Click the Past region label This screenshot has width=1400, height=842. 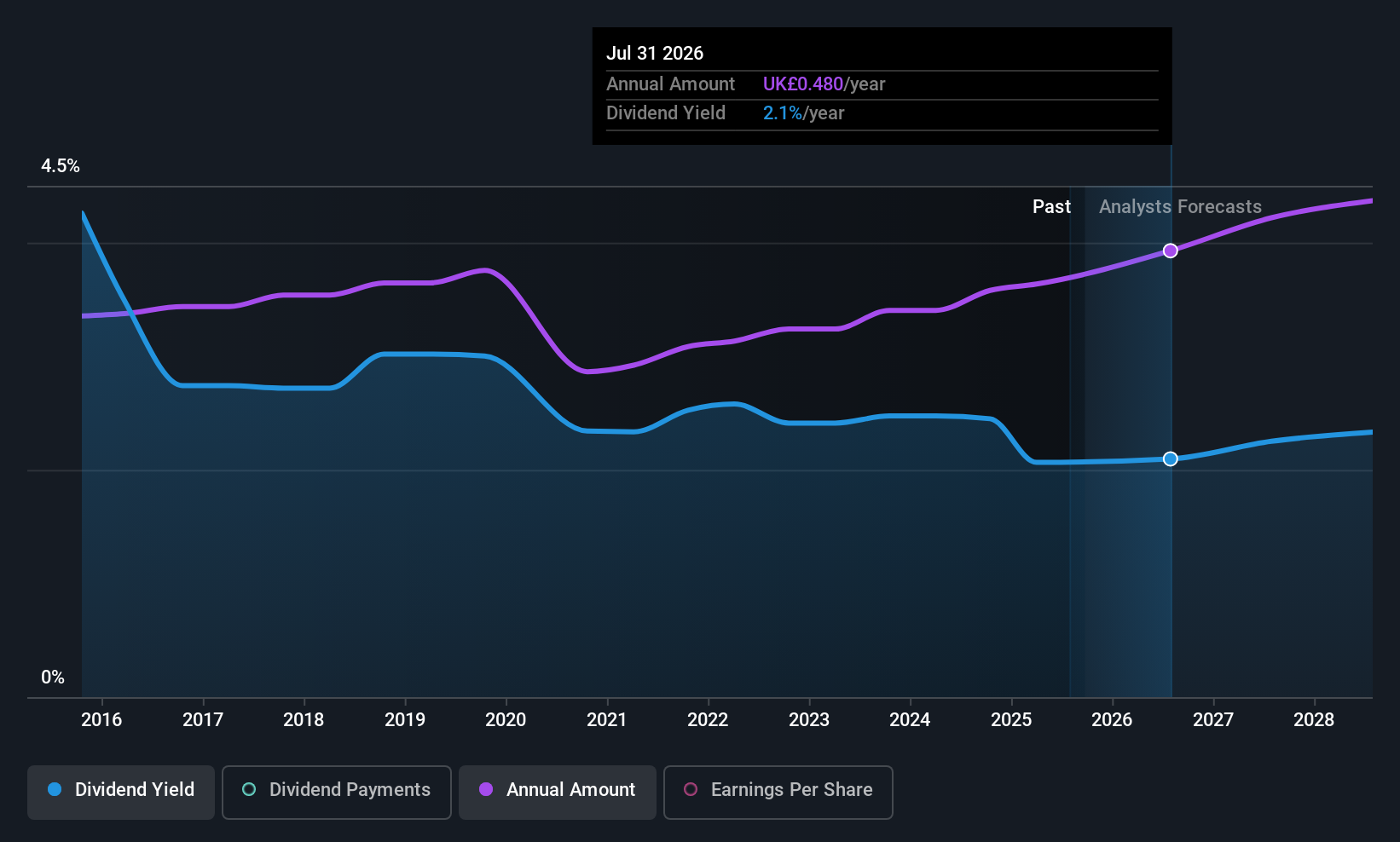tap(1051, 207)
